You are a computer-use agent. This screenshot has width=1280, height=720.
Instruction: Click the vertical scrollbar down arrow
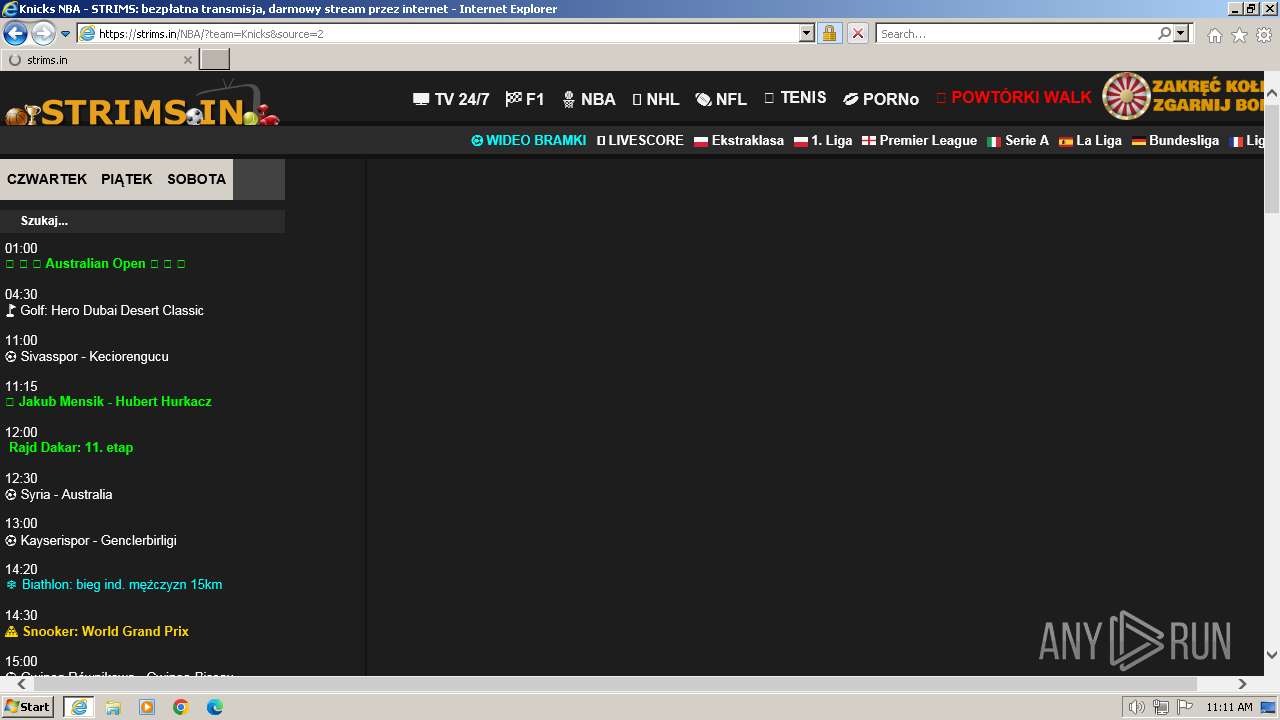[x=1272, y=655]
